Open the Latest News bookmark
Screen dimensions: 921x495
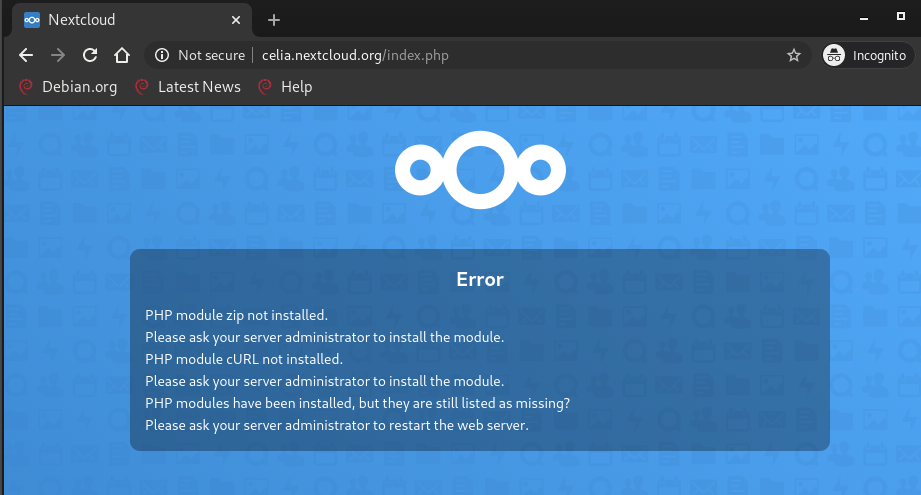click(188, 87)
